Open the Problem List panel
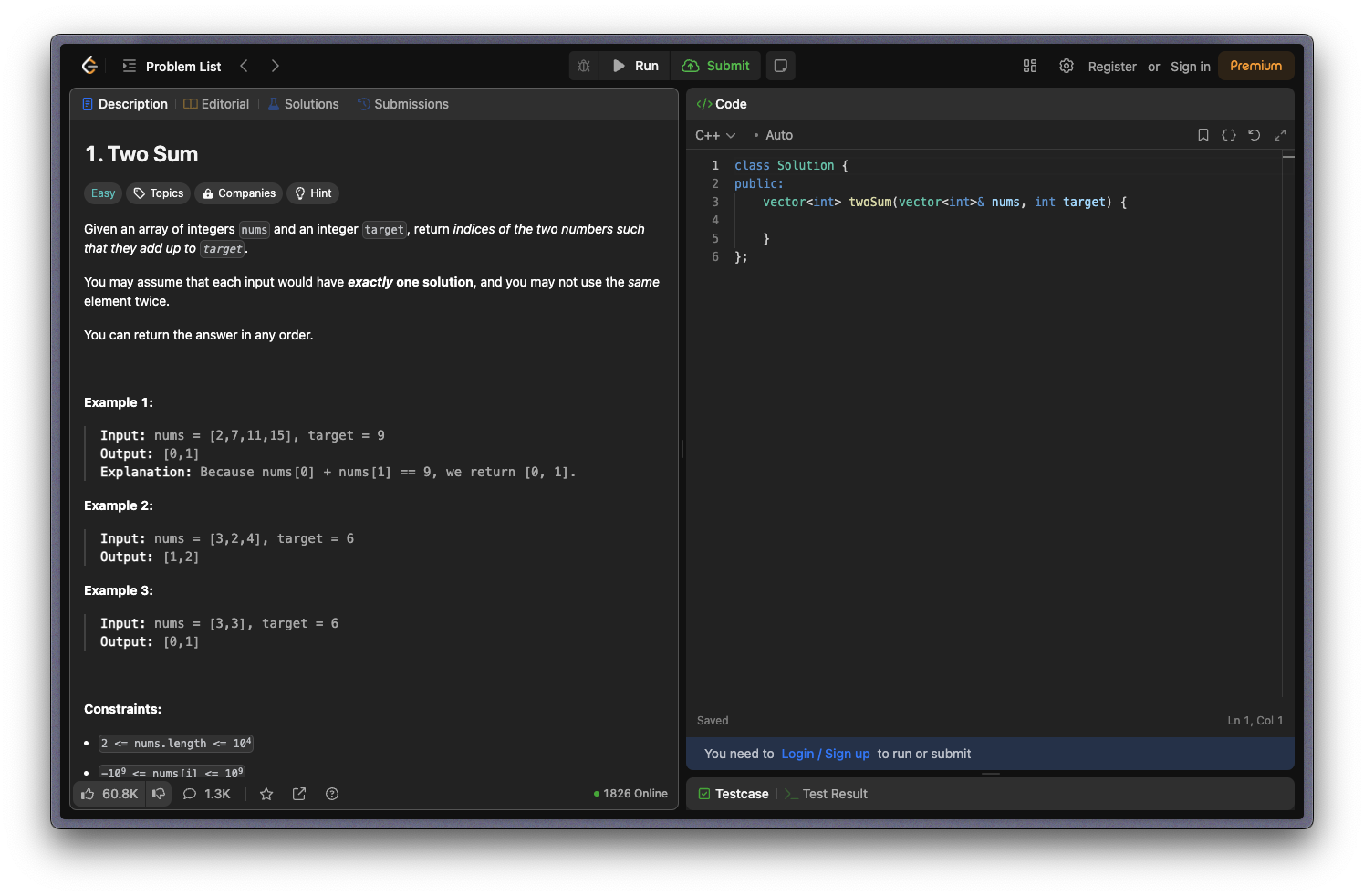The image size is (1364, 896). (x=172, y=66)
